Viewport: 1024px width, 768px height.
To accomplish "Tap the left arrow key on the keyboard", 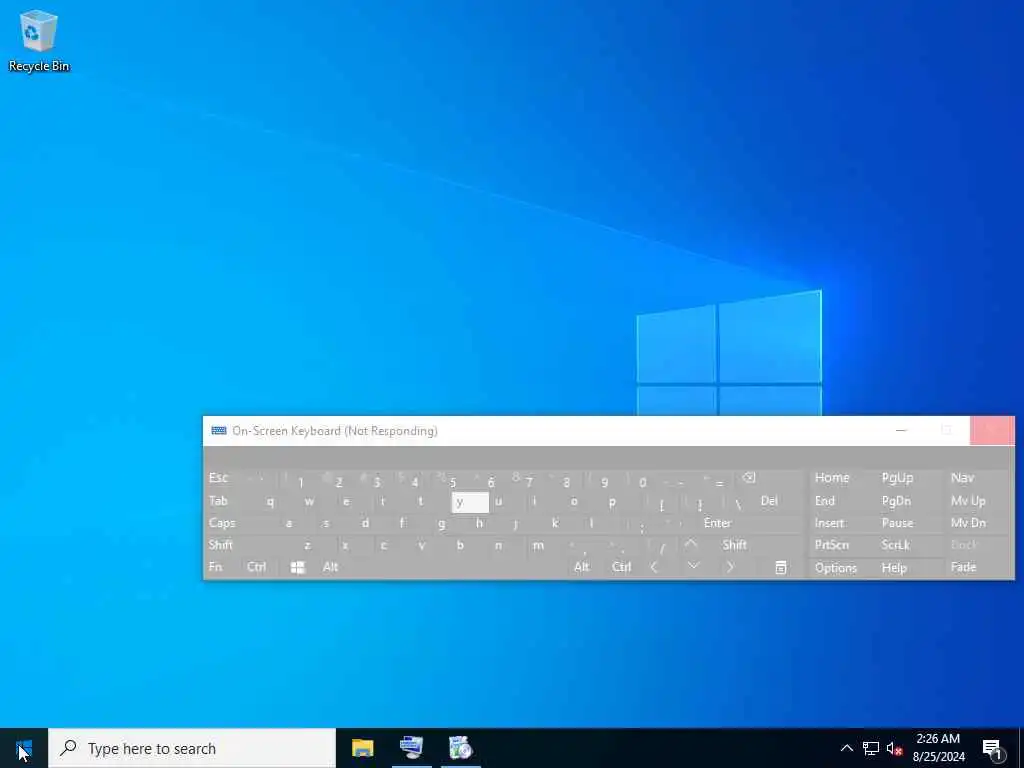I will pyautogui.click(x=654, y=567).
